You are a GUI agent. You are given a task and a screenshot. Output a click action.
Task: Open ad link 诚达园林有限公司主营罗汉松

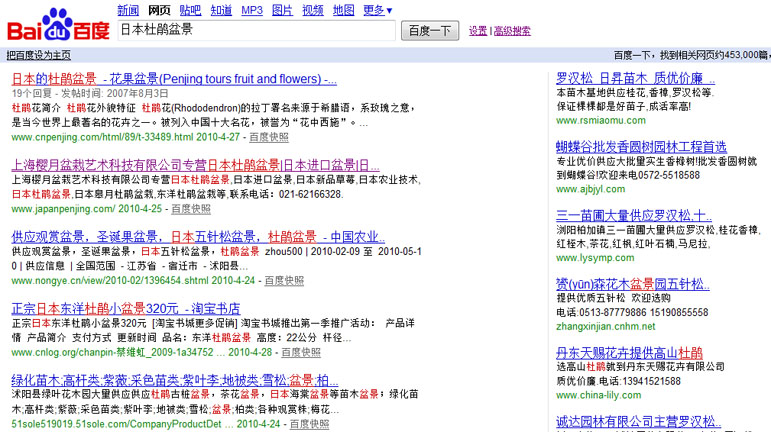coord(639,422)
